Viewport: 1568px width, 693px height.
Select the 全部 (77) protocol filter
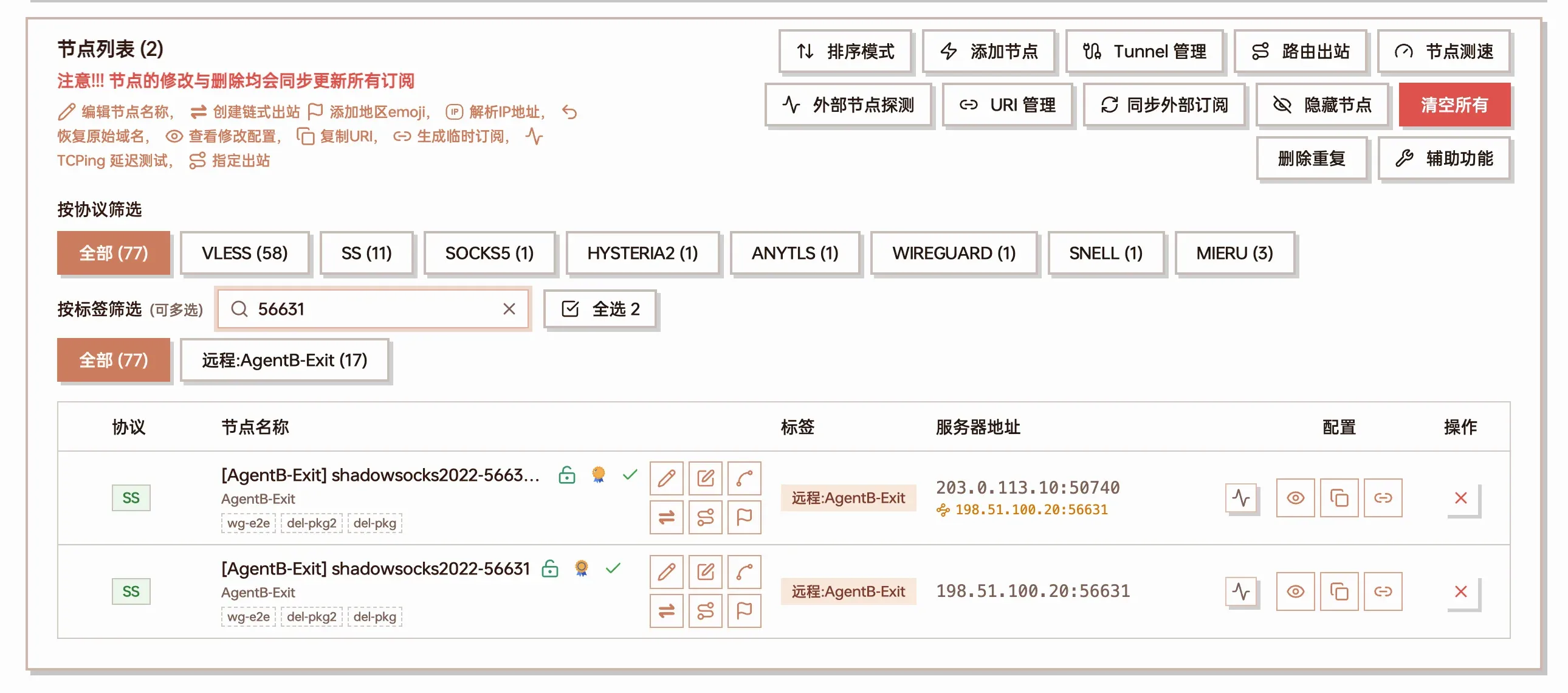pyautogui.click(x=113, y=253)
